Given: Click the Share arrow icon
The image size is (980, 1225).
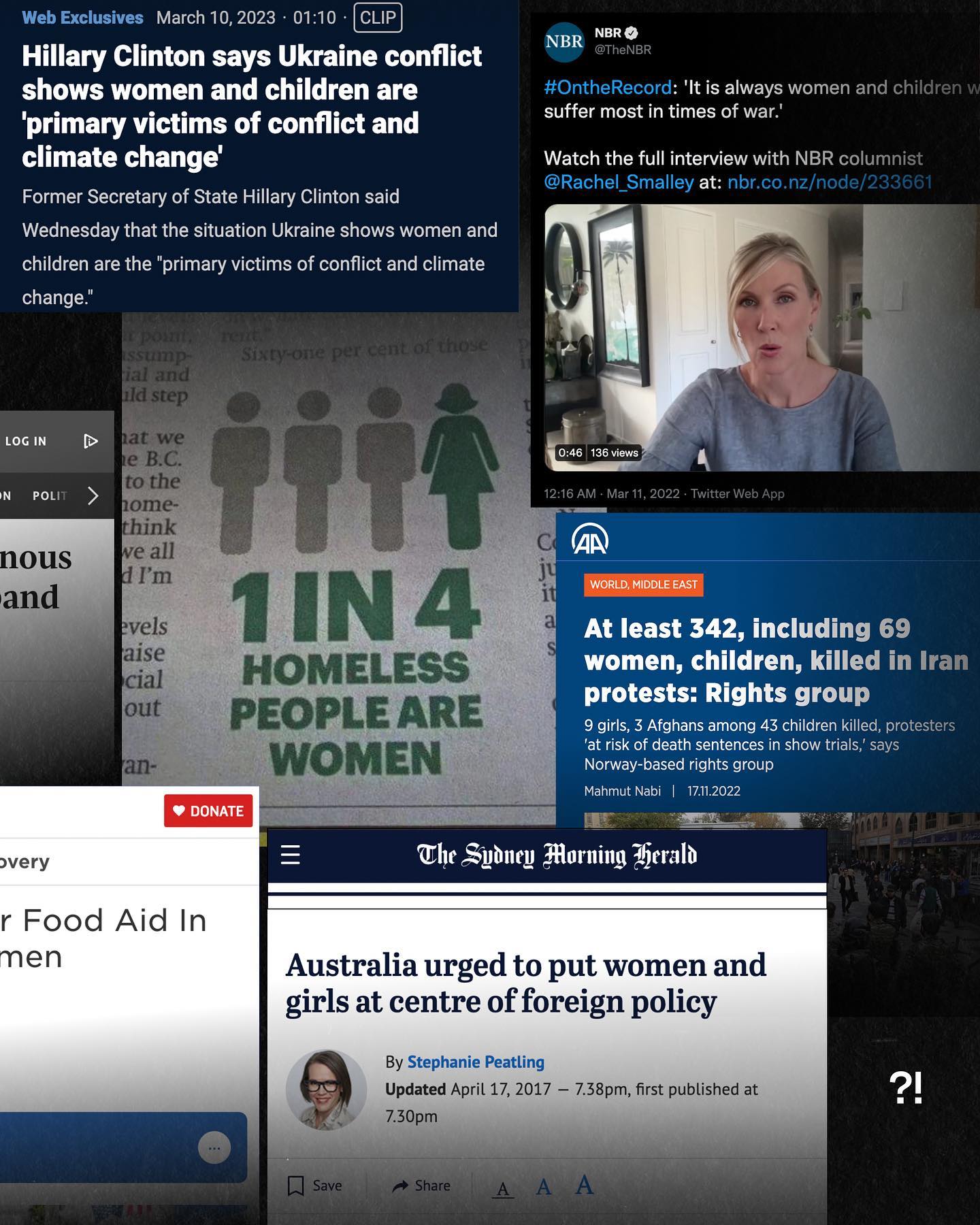Looking at the screenshot, I should (400, 1186).
